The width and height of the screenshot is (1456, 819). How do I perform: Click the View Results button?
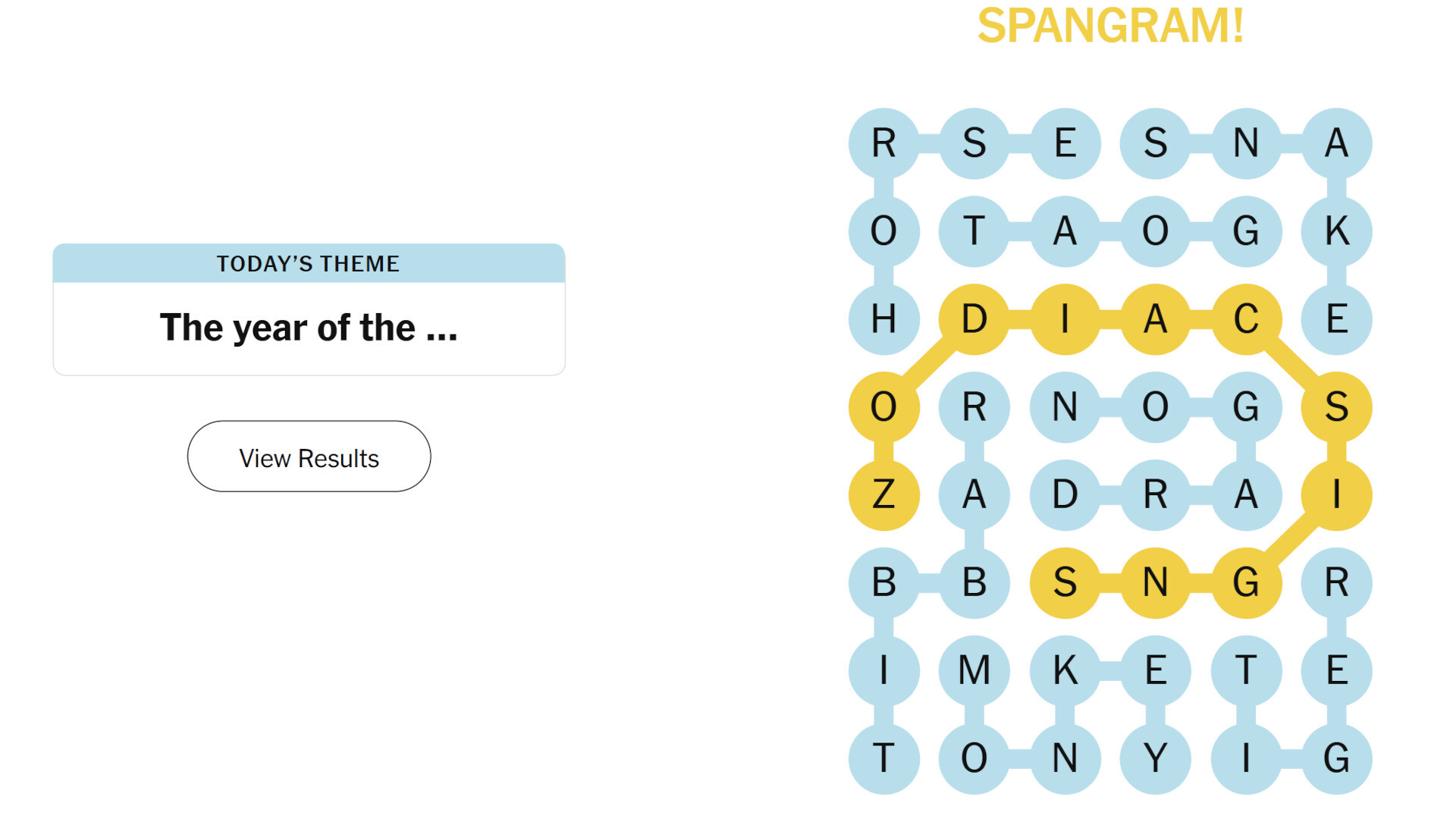point(309,457)
